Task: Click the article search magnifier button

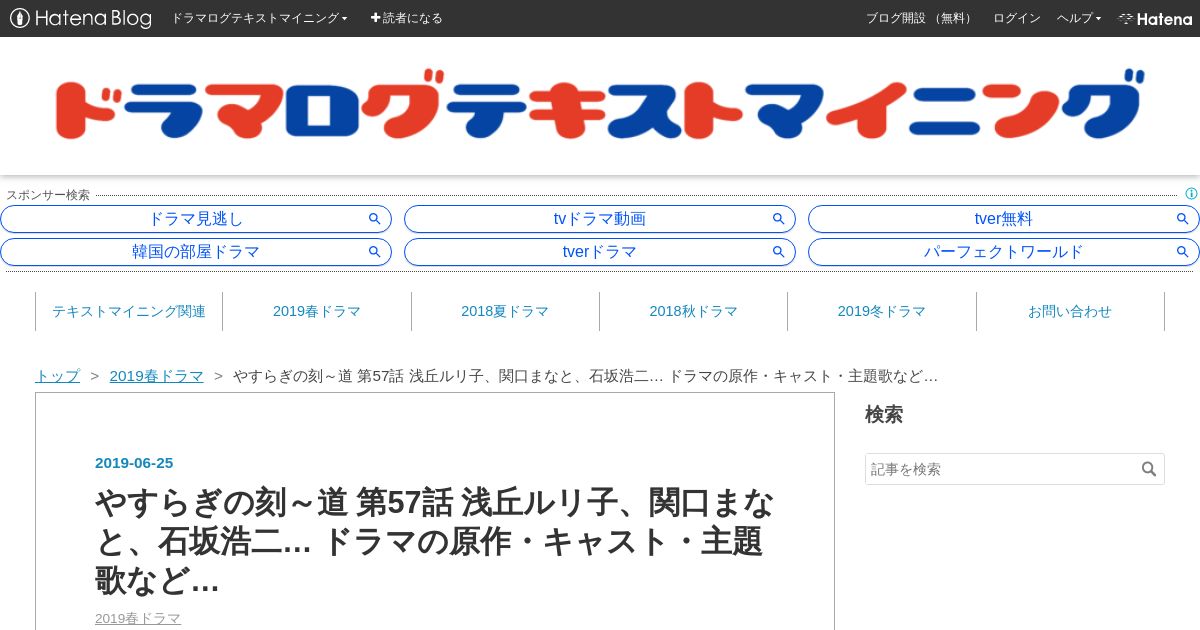Action: click(1149, 469)
